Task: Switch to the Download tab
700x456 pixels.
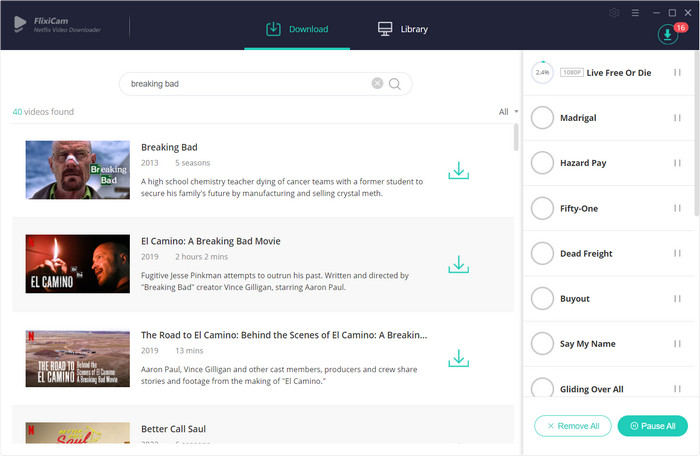Action: [297, 29]
